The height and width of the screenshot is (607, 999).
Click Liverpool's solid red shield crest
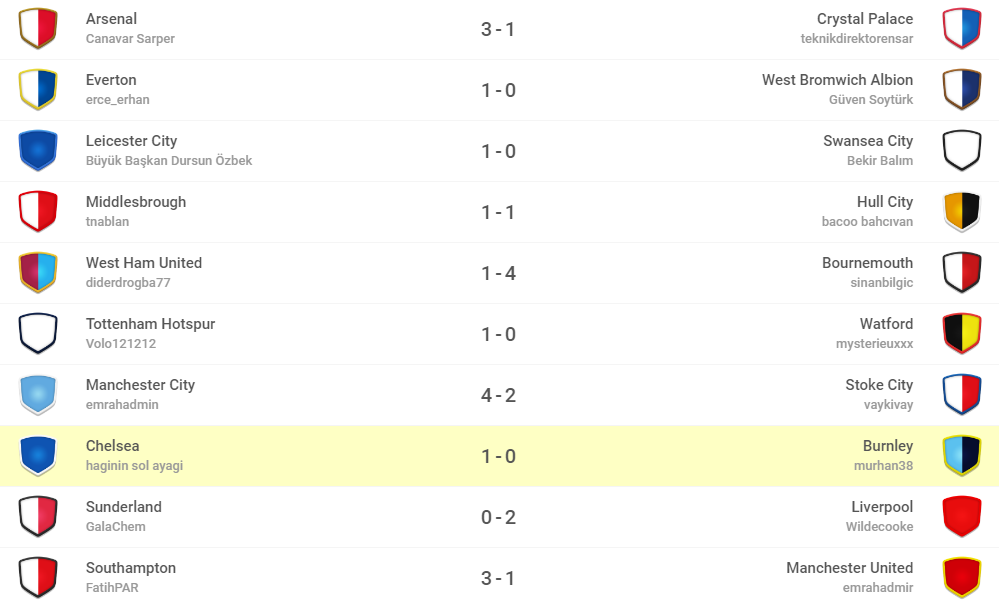pos(961,517)
